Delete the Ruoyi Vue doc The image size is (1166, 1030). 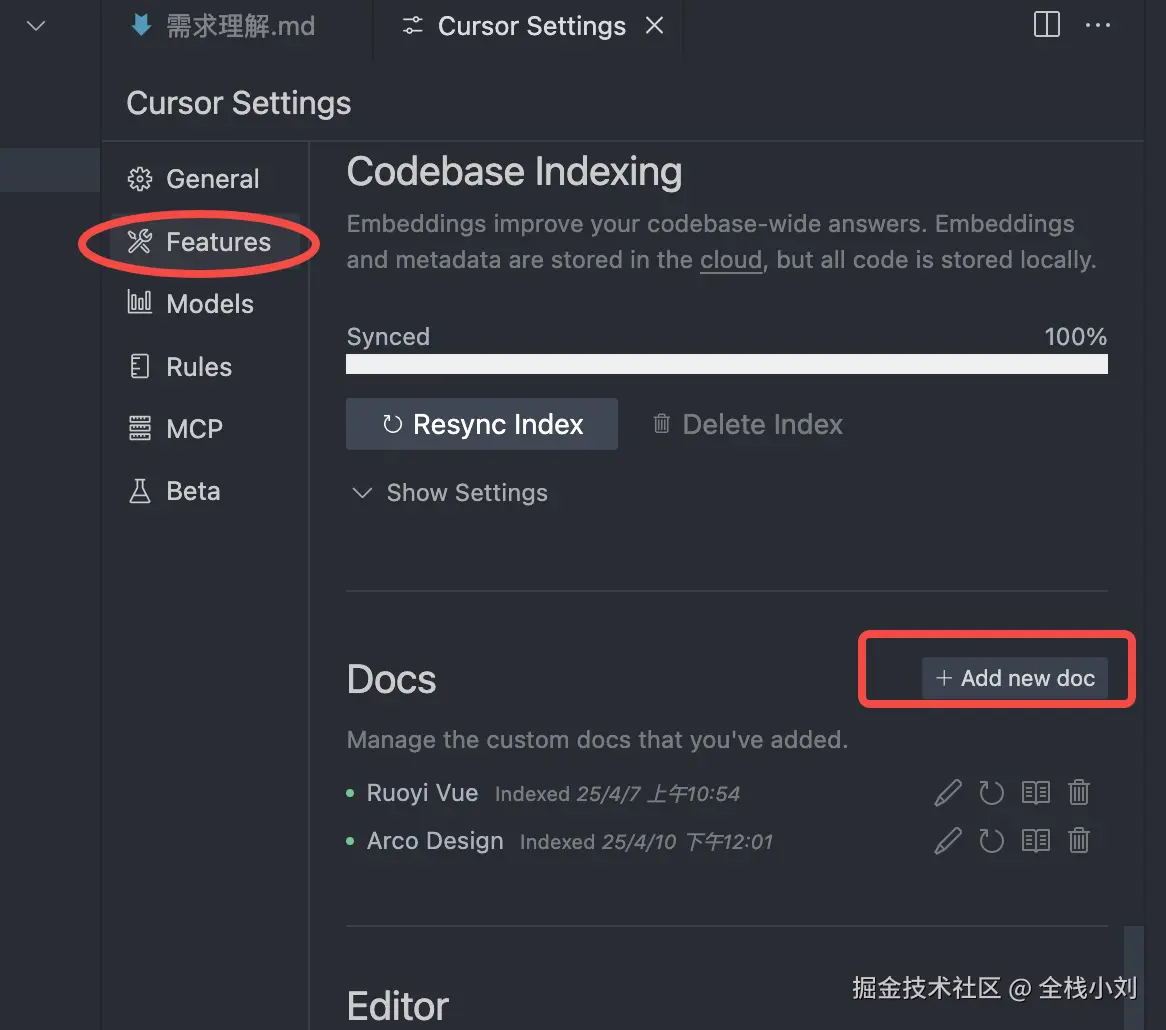pyautogui.click(x=1079, y=793)
